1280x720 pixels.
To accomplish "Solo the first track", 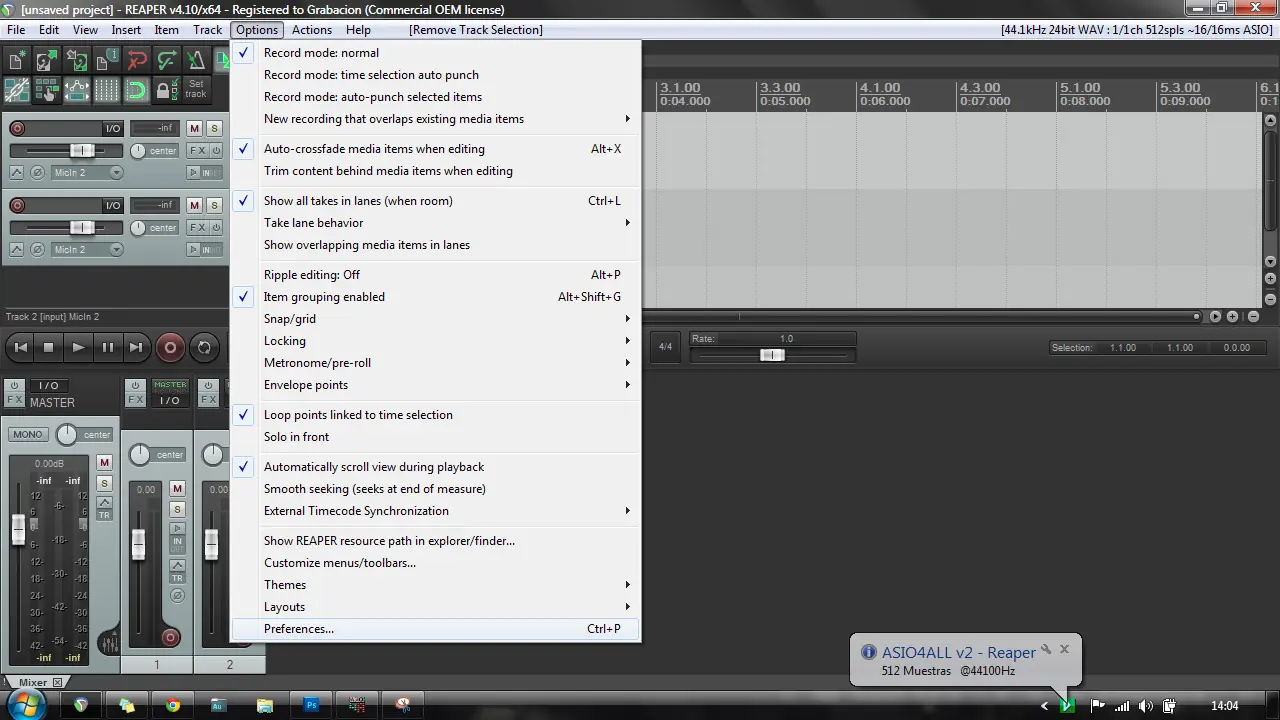I will 214,129.
